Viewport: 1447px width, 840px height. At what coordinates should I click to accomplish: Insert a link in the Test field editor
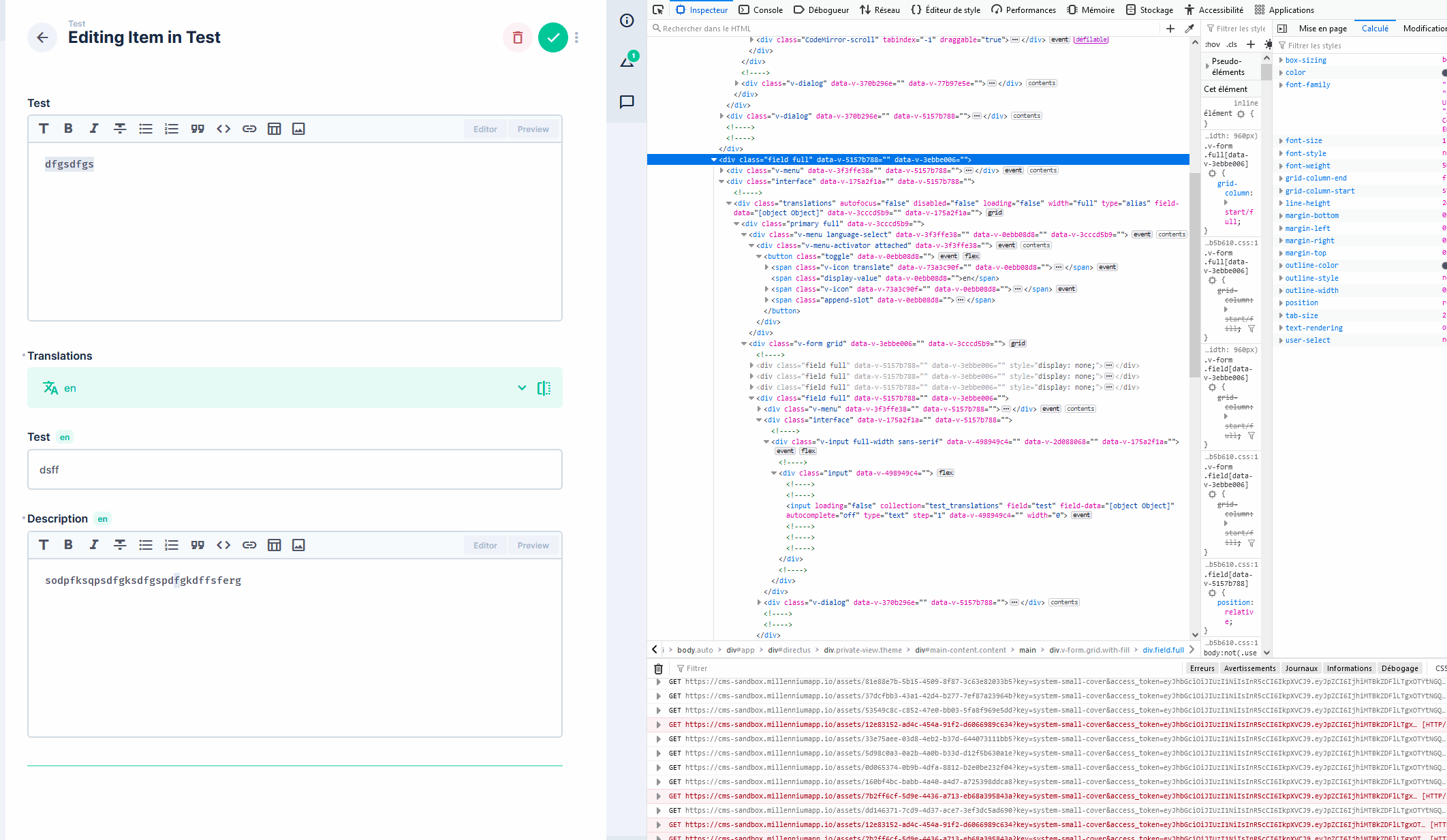(x=249, y=128)
